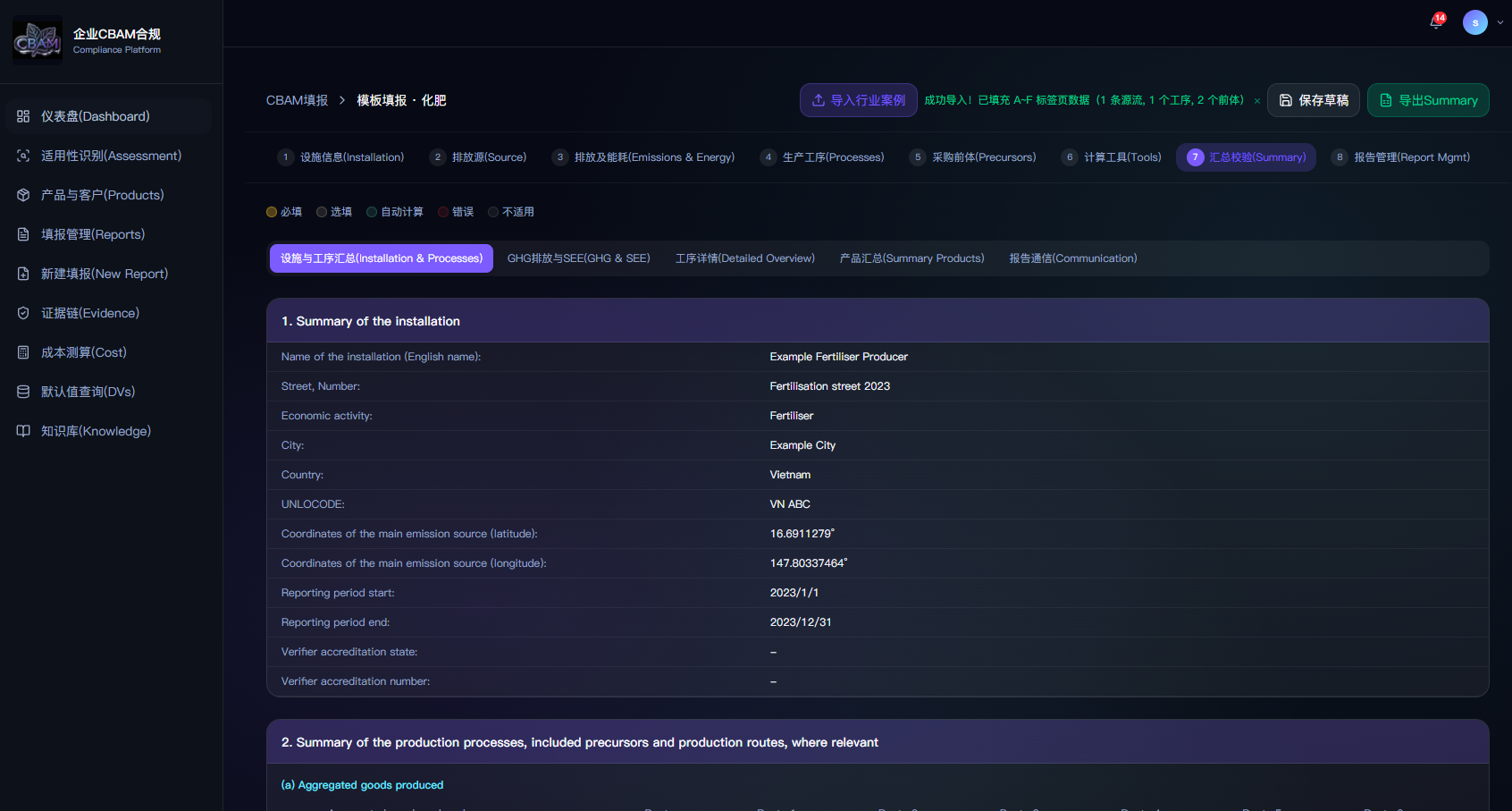This screenshot has width=1512, height=811.
Task: Click 'Vietnam' country value
Action: click(x=790, y=475)
